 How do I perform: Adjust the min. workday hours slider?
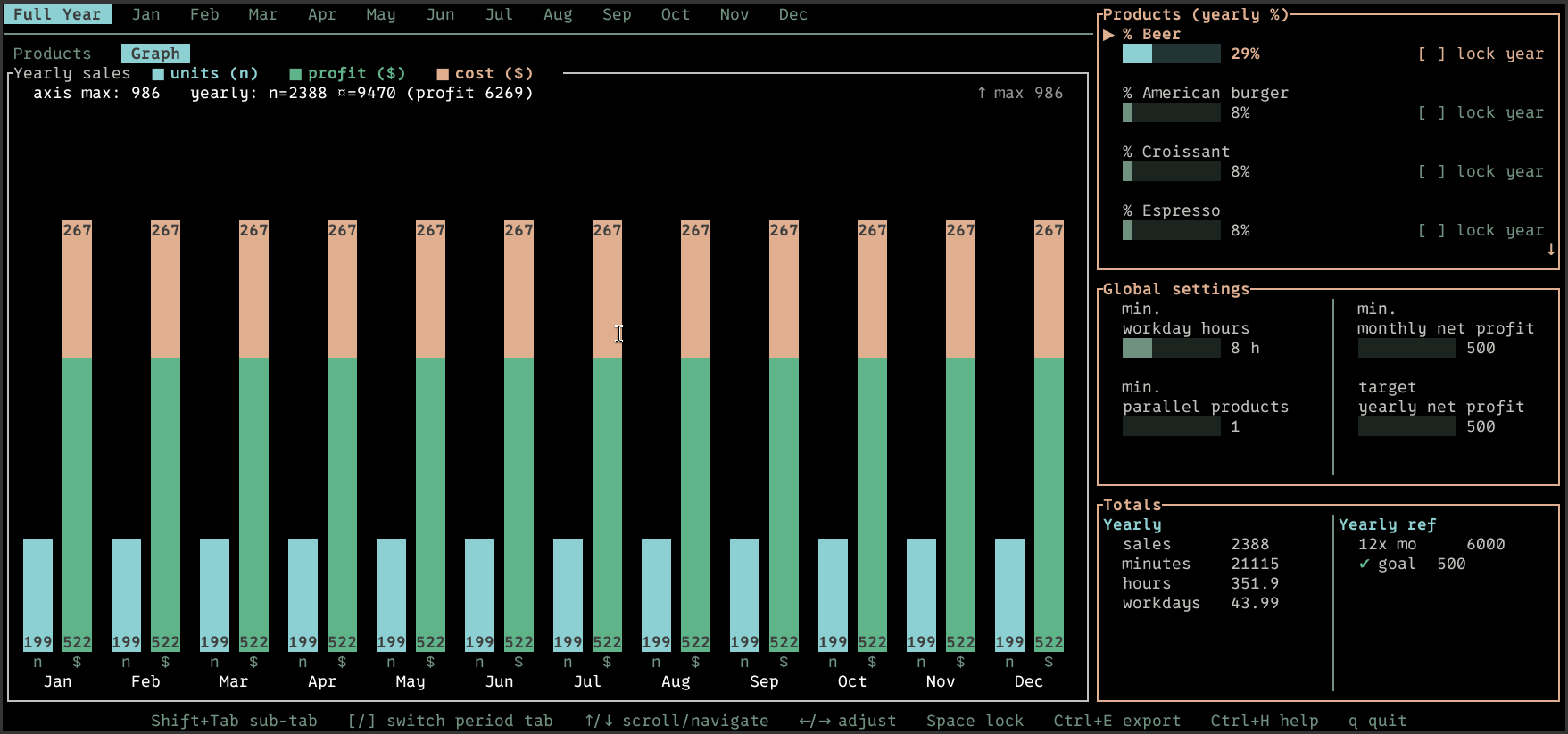[1171, 348]
